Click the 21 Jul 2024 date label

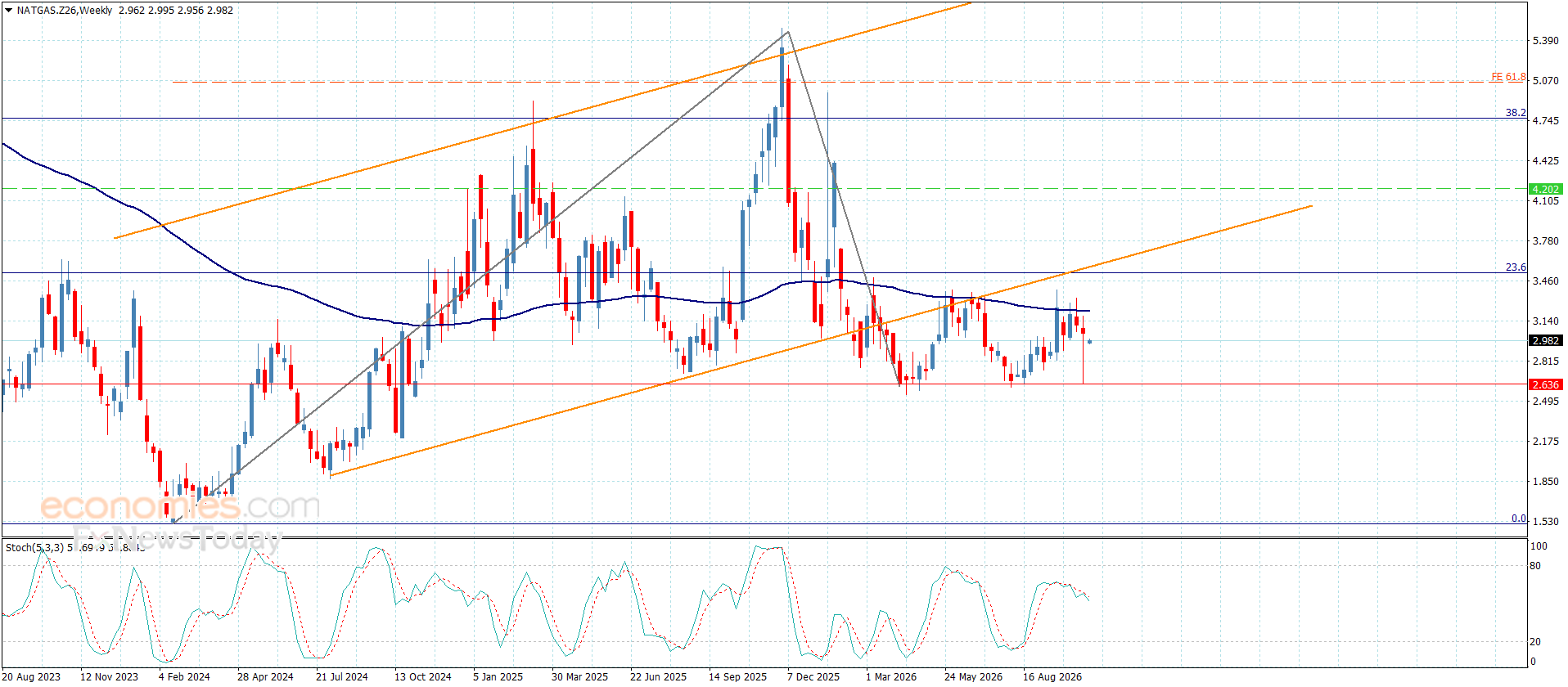[341, 676]
